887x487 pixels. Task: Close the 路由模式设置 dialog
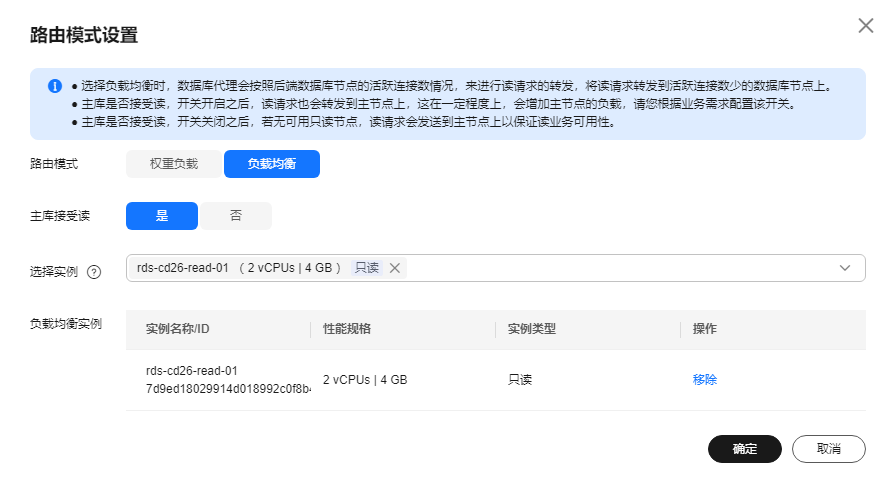pyautogui.click(x=866, y=26)
